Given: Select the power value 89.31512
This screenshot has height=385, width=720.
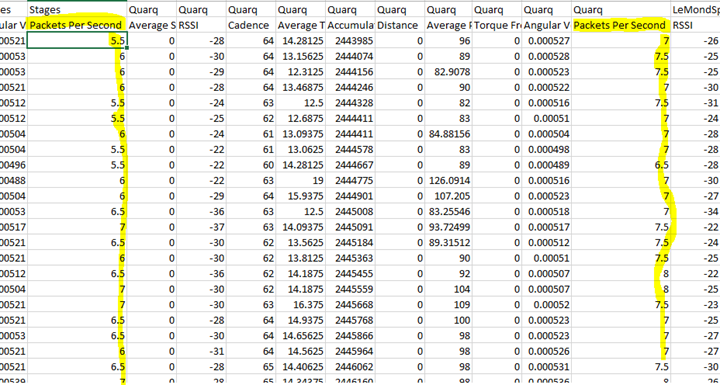Looking at the screenshot, I should 449,243.
